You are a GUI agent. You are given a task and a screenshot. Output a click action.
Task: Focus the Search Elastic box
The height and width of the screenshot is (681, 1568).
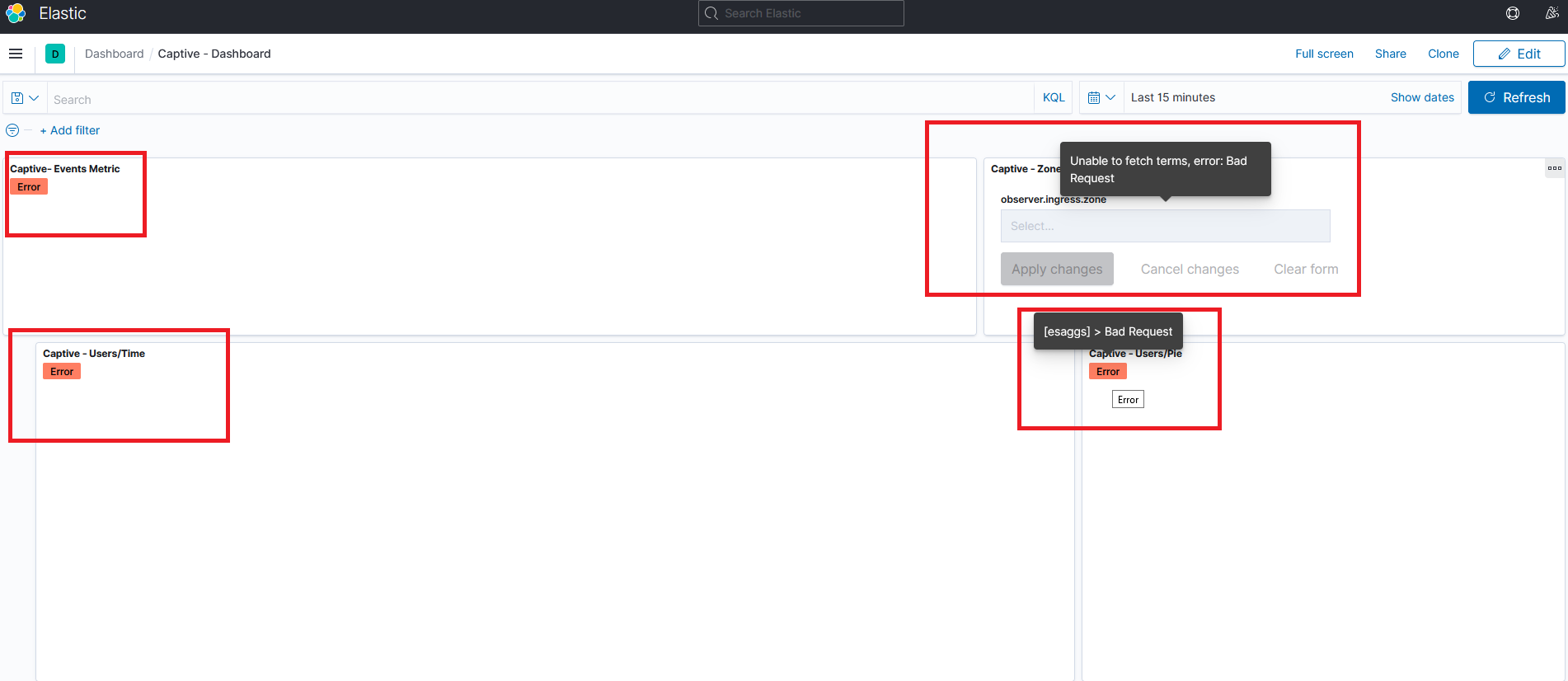pos(801,13)
